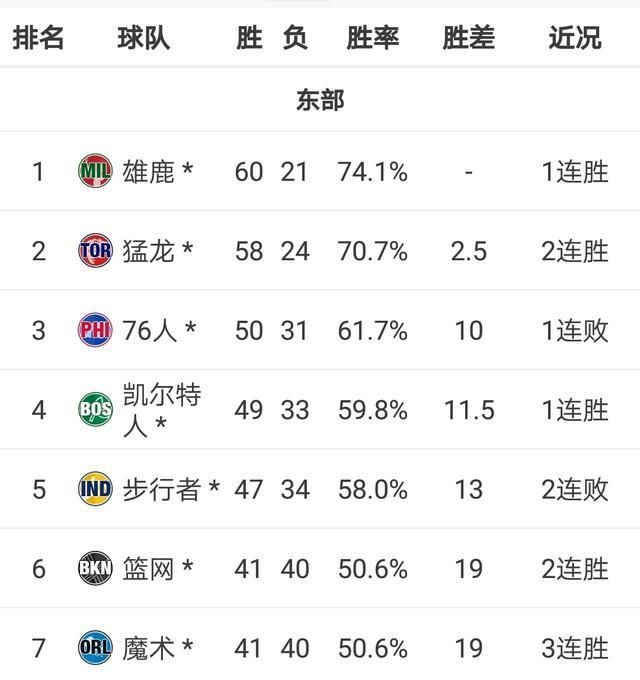The width and height of the screenshot is (640, 680).
Task: Click the 球队 column header
Action: [143, 38]
